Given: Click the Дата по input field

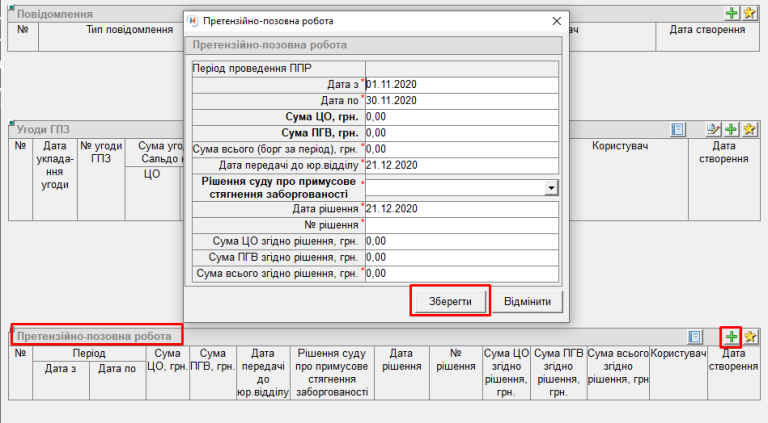Looking at the screenshot, I should click(x=461, y=100).
